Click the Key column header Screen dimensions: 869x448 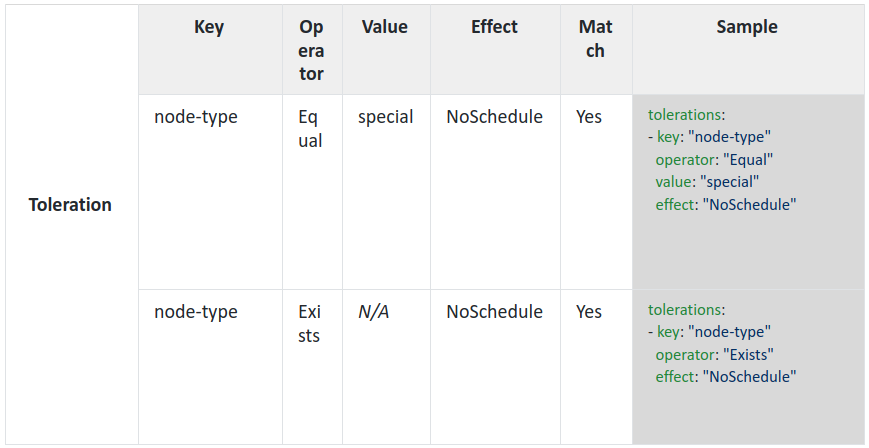point(209,28)
